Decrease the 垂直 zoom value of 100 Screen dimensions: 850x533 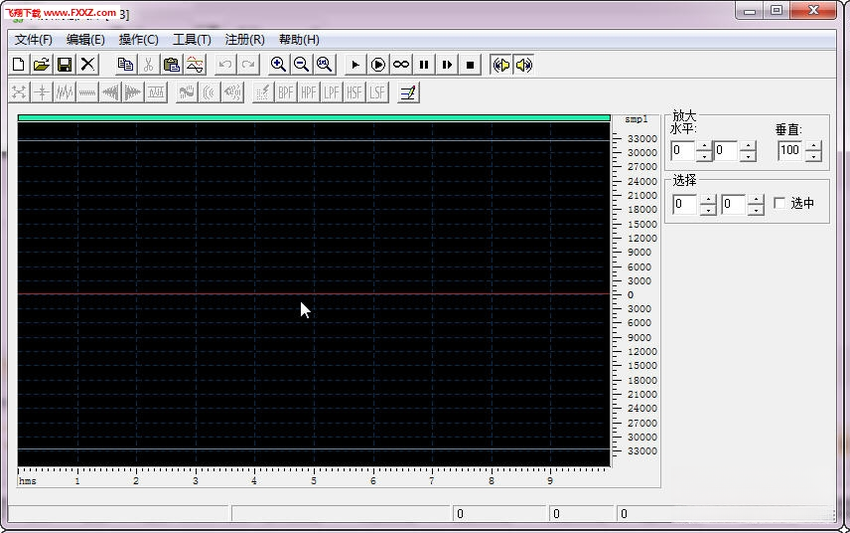[x=813, y=156]
